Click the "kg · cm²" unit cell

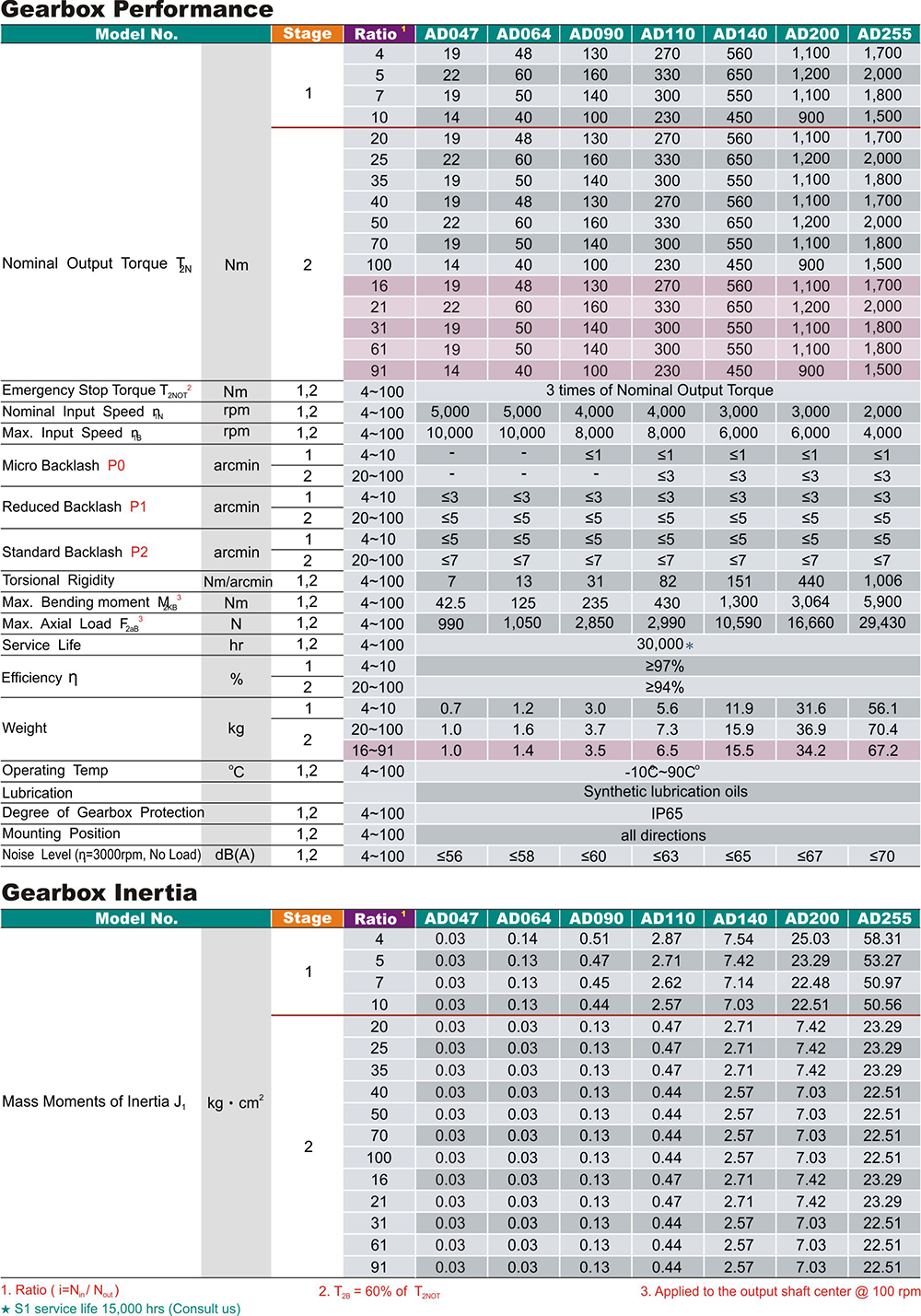[236, 1101]
